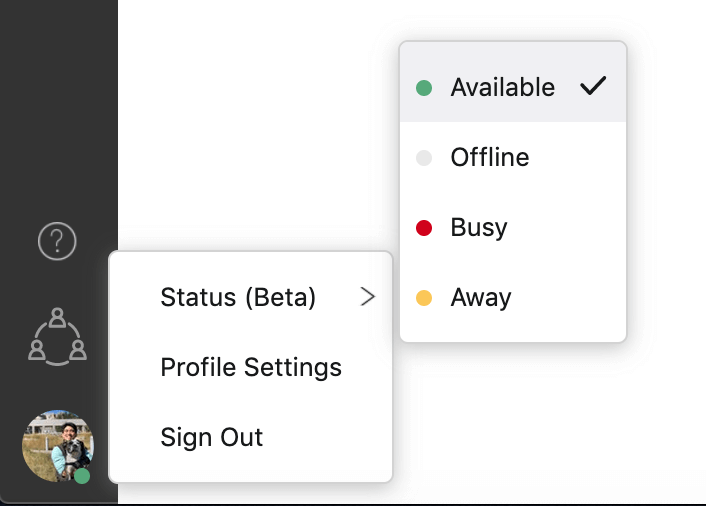Screen dimensions: 706x506
Task: Open the Status (Beta) menu item
Action: coord(250,297)
